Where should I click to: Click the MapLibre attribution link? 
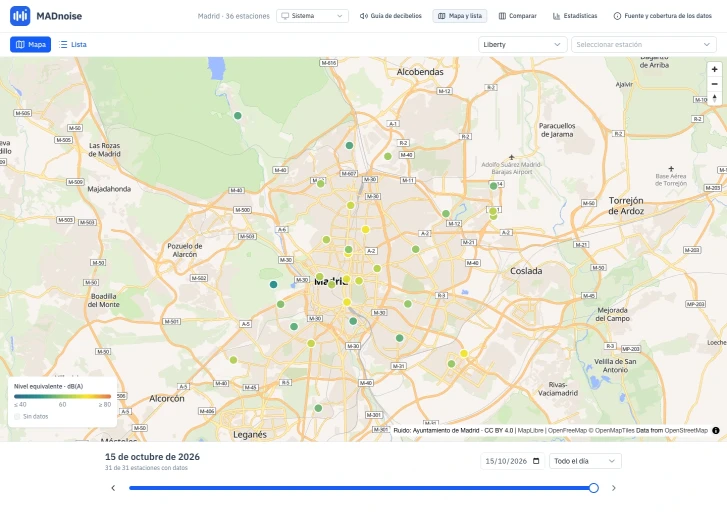click(x=530, y=430)
